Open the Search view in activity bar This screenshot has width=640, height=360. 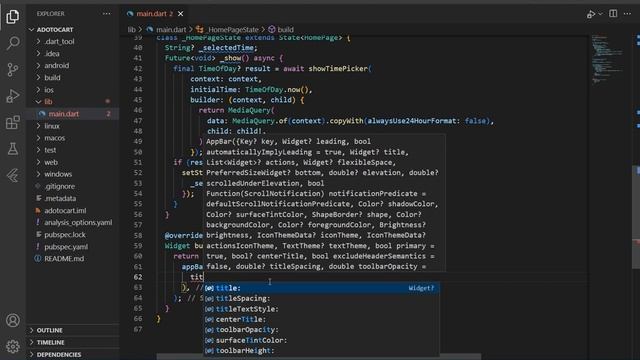pyautogui.click(x=13, y=43)
